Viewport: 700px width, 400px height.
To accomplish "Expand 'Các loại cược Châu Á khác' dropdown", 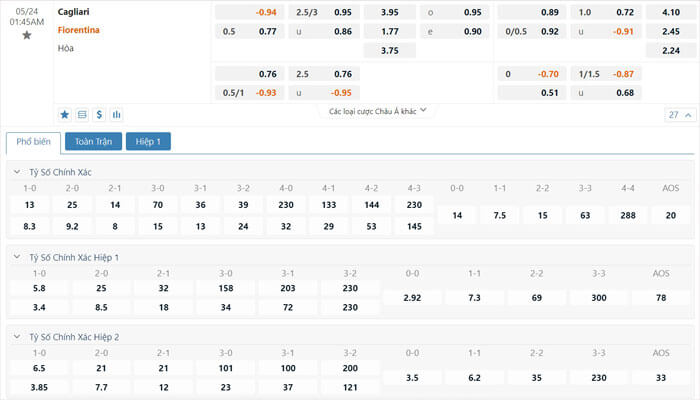I will pos(377,111).
